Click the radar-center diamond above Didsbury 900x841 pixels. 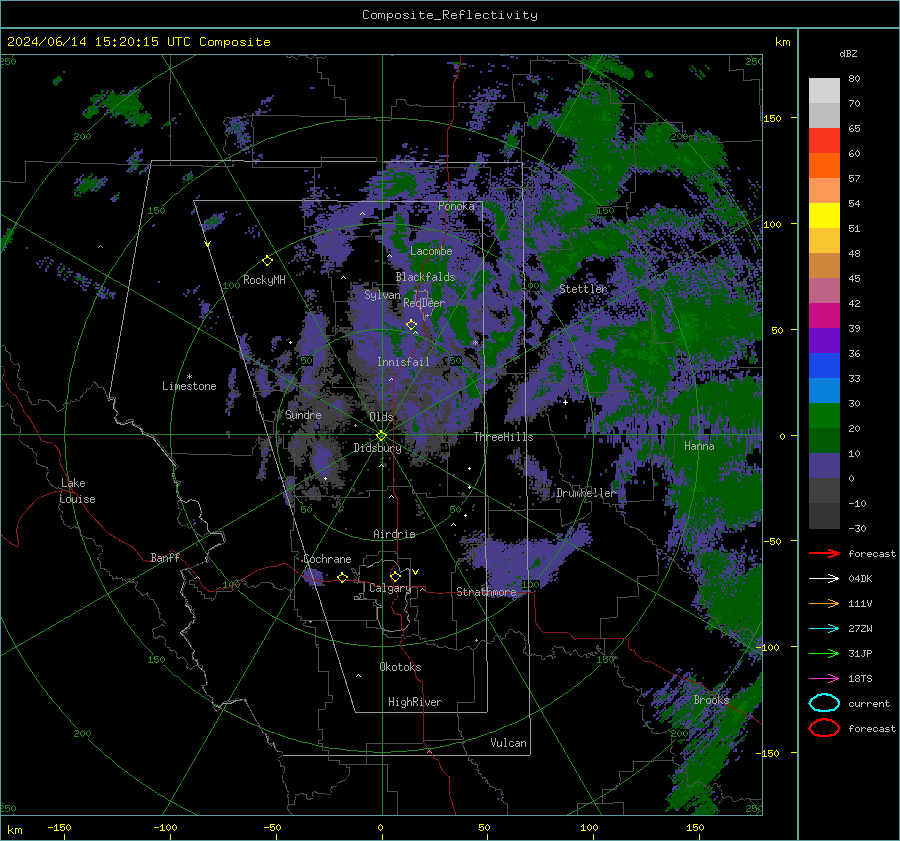(x=381, y=436)
